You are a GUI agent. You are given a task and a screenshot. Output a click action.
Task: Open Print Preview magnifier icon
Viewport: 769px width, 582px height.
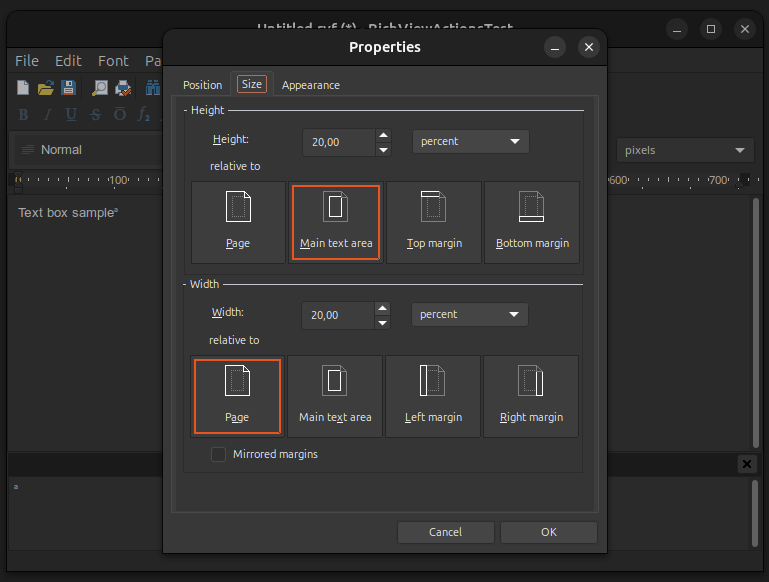pyautogui.click(x=100, y=88)
